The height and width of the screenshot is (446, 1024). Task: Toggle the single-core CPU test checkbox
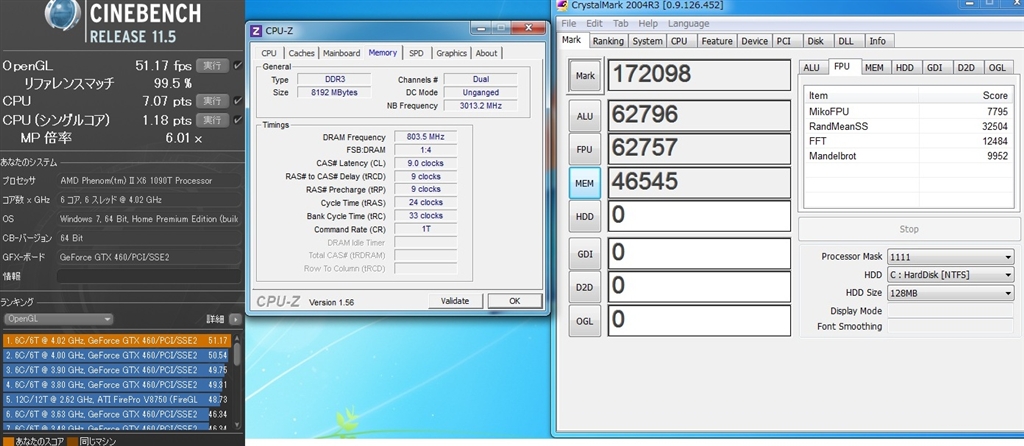click(238, 120)
